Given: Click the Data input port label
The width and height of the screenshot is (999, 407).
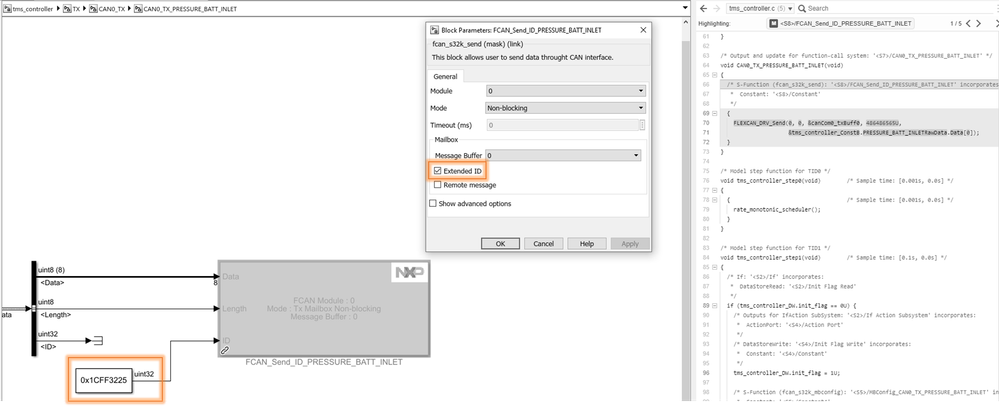Looking at the screenshot, I should pos(230,276).
